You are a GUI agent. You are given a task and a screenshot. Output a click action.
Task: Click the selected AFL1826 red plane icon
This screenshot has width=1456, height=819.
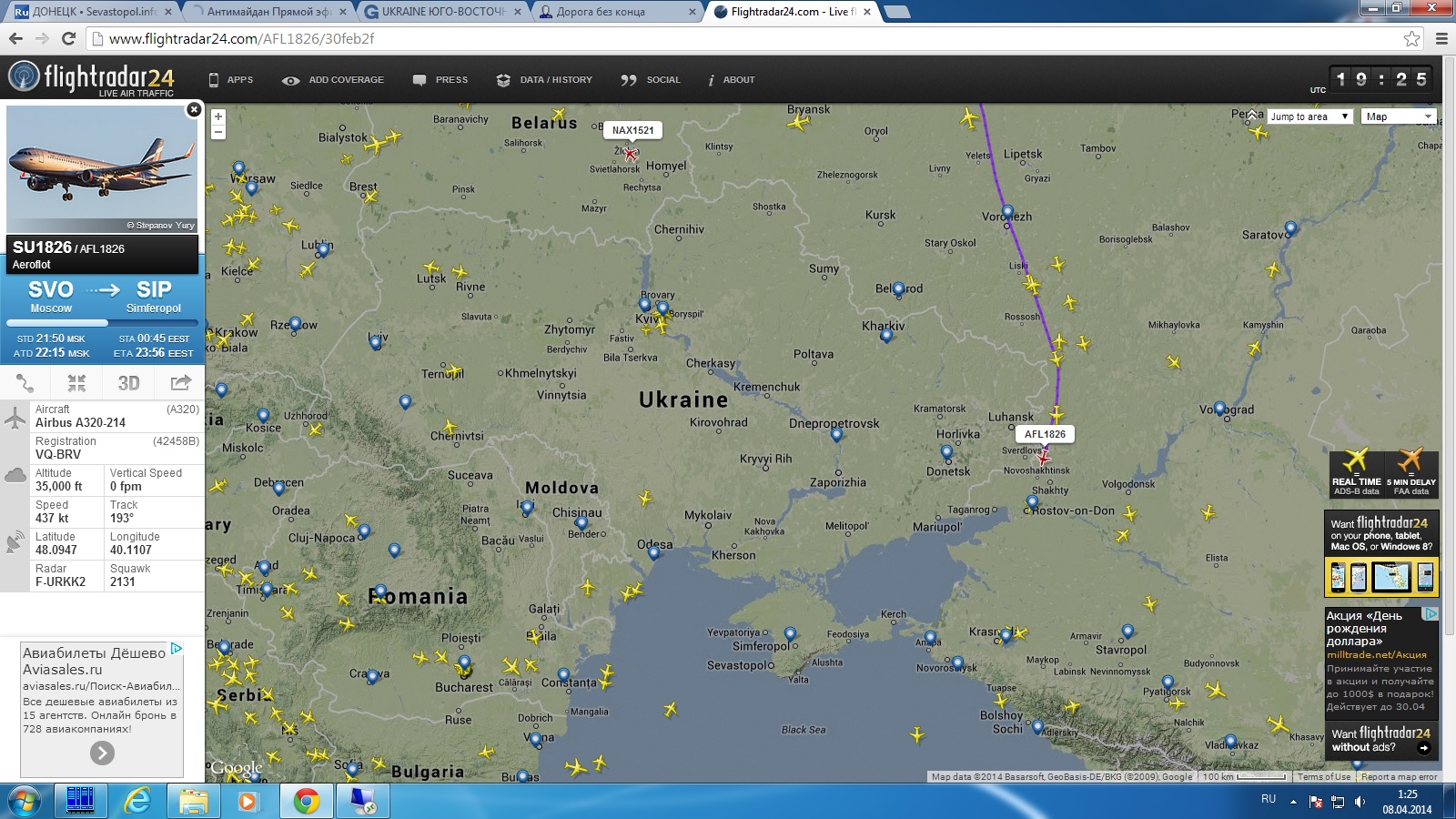pyautogui.click(x=1044, y=458)
